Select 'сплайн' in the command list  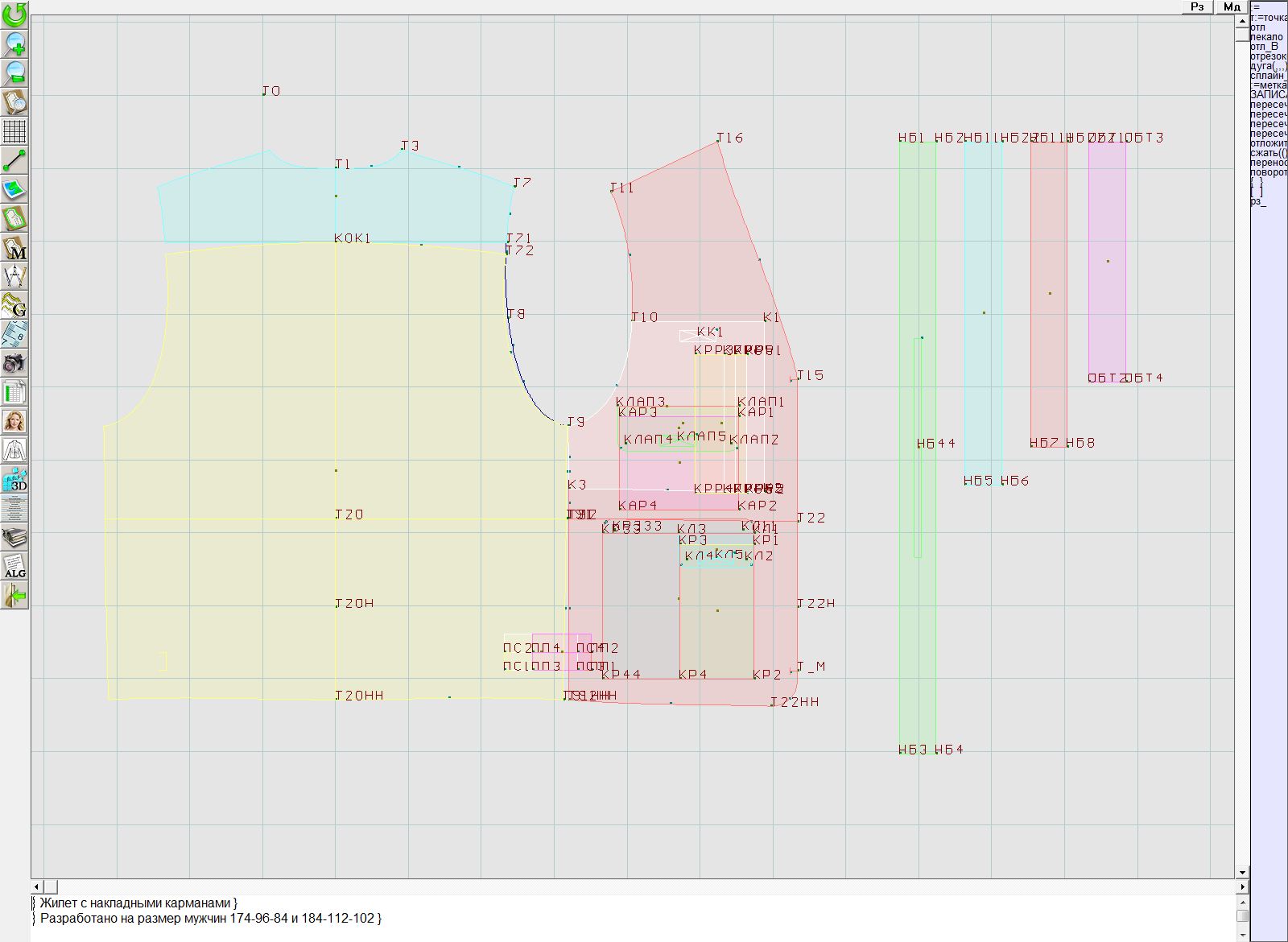pos(1268,76)
